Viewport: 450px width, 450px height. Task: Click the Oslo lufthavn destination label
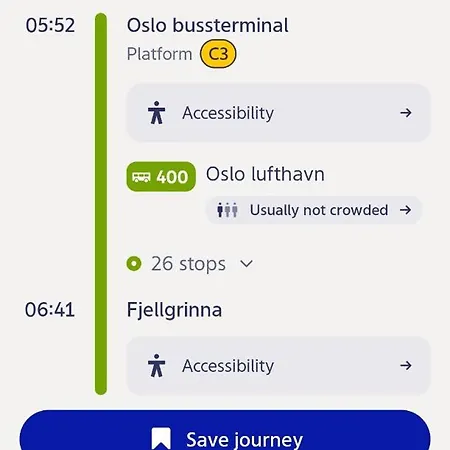click(265, 174)
